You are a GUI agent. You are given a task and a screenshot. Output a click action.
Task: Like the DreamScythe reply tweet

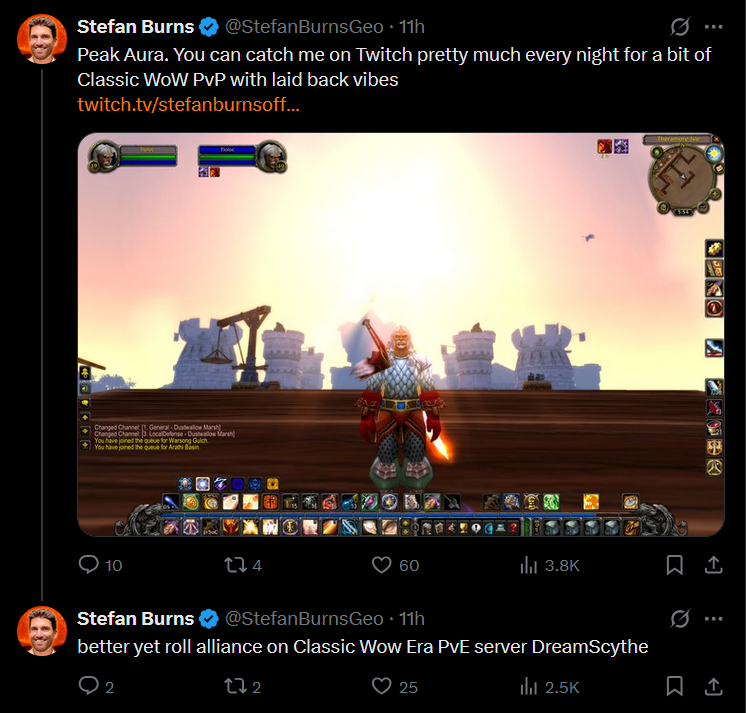(x=394, y=687)
